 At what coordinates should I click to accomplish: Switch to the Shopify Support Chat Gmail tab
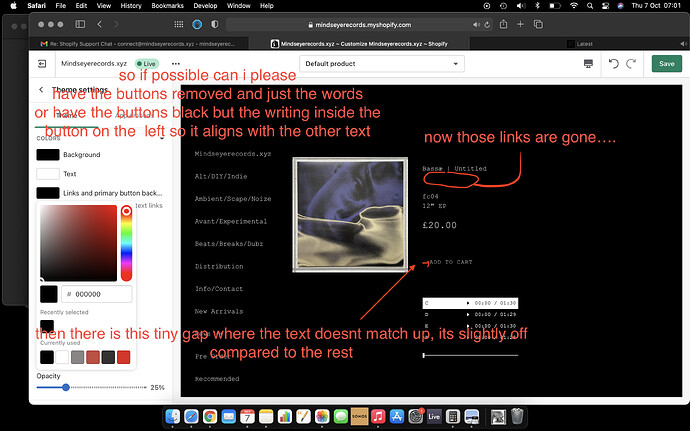139,44
